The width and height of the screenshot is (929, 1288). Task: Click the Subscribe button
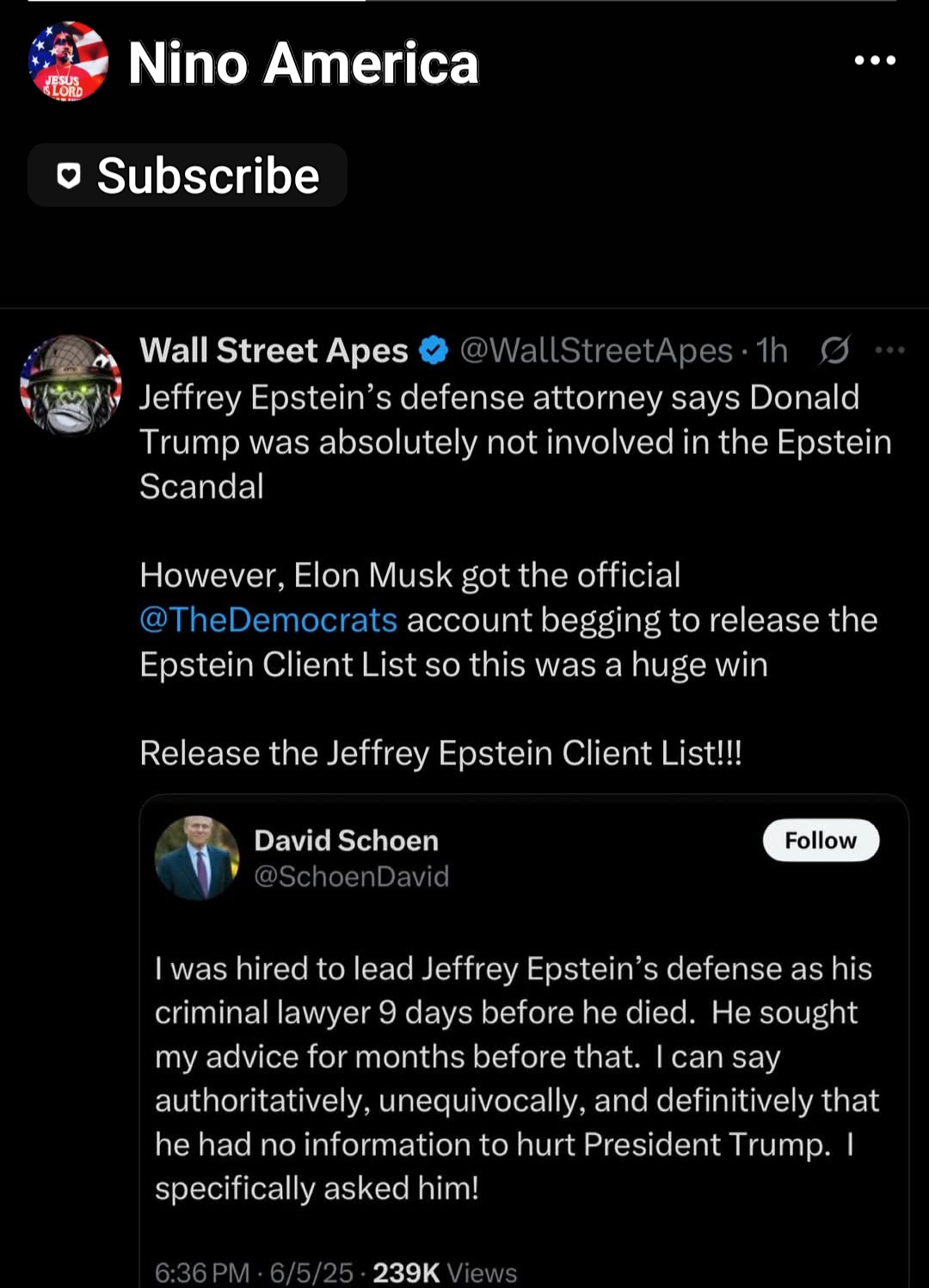188,176
